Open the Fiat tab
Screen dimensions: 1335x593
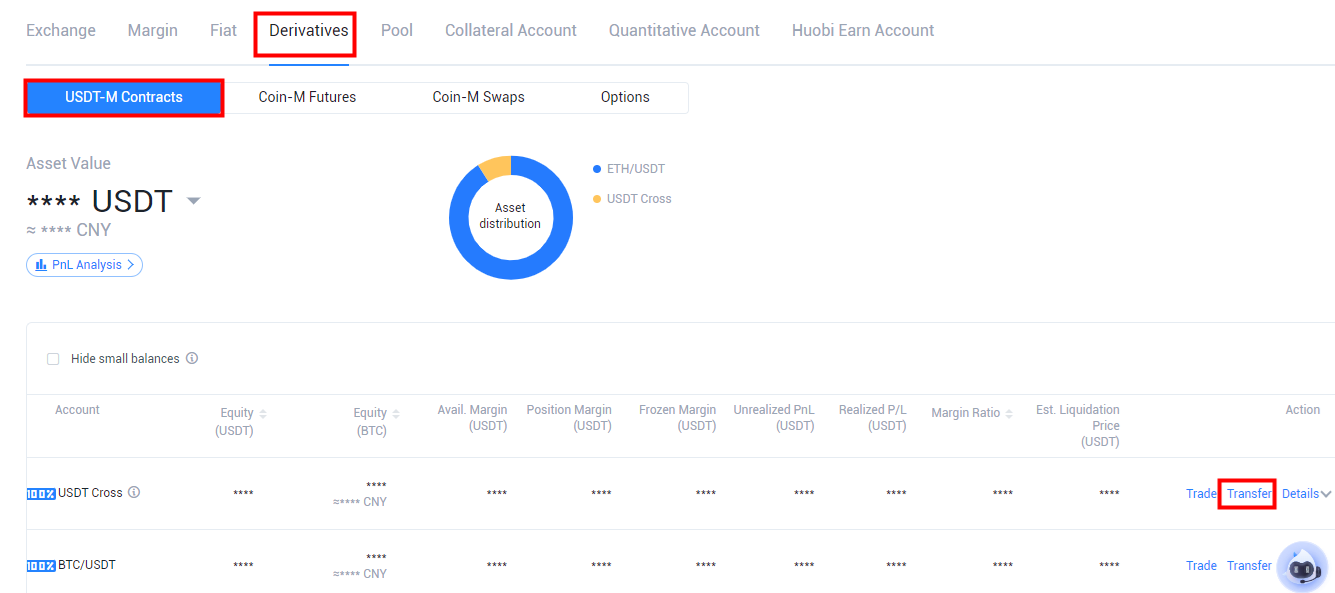[x=223, y=30]
